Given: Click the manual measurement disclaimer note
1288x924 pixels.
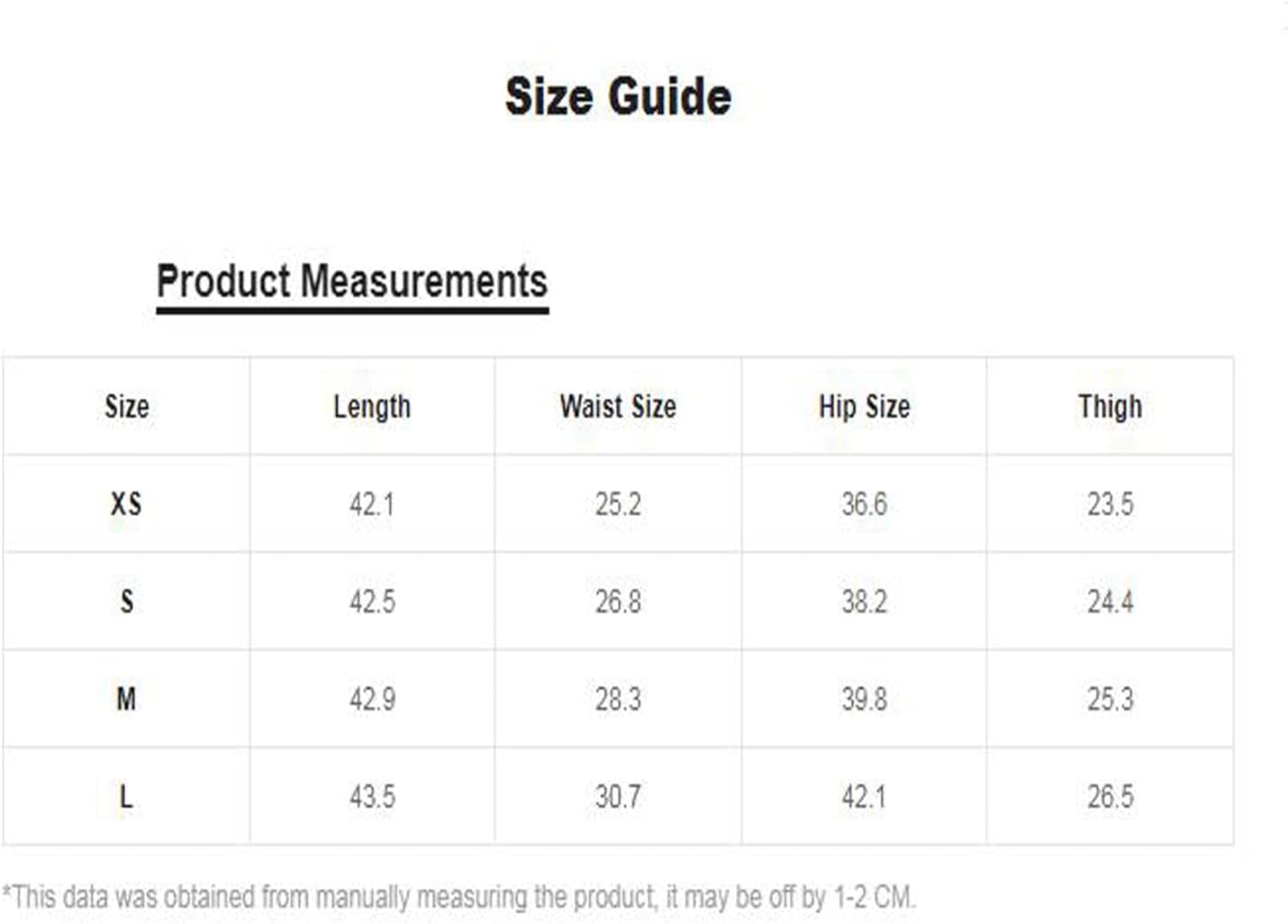Looking at the screenshot, I should tap(459, 897).
